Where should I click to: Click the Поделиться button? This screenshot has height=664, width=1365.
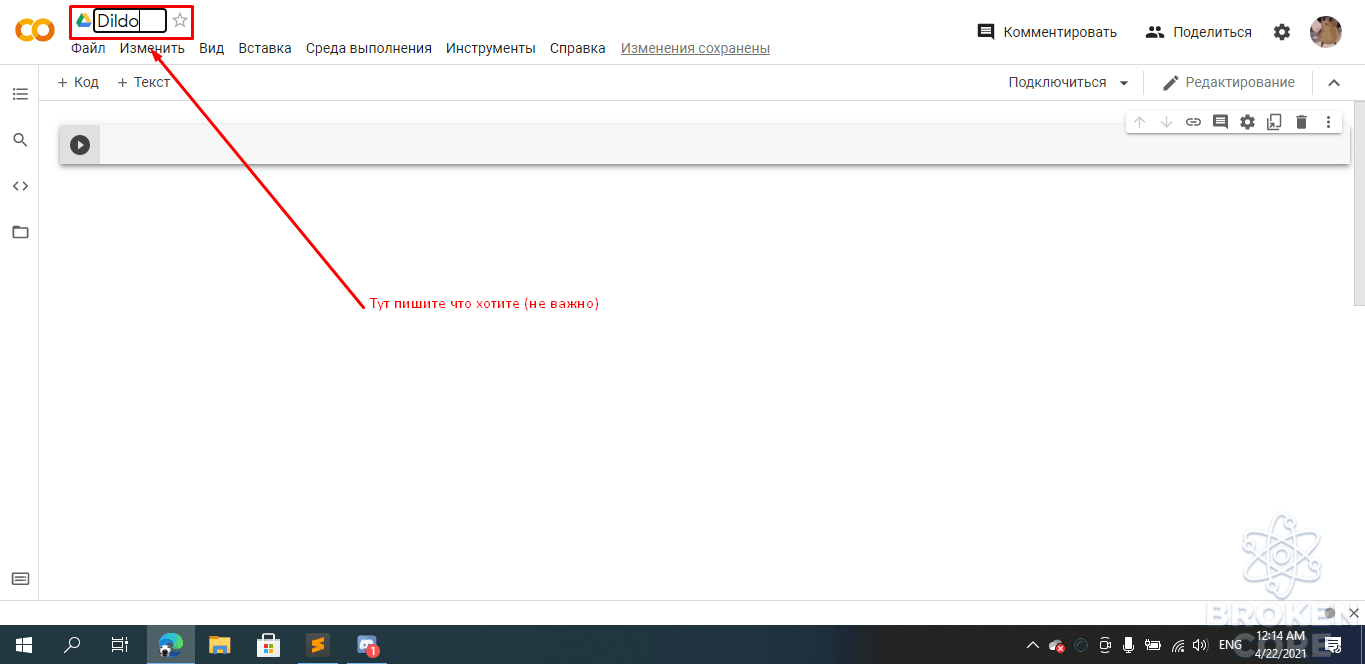(x=1198, y=32)
